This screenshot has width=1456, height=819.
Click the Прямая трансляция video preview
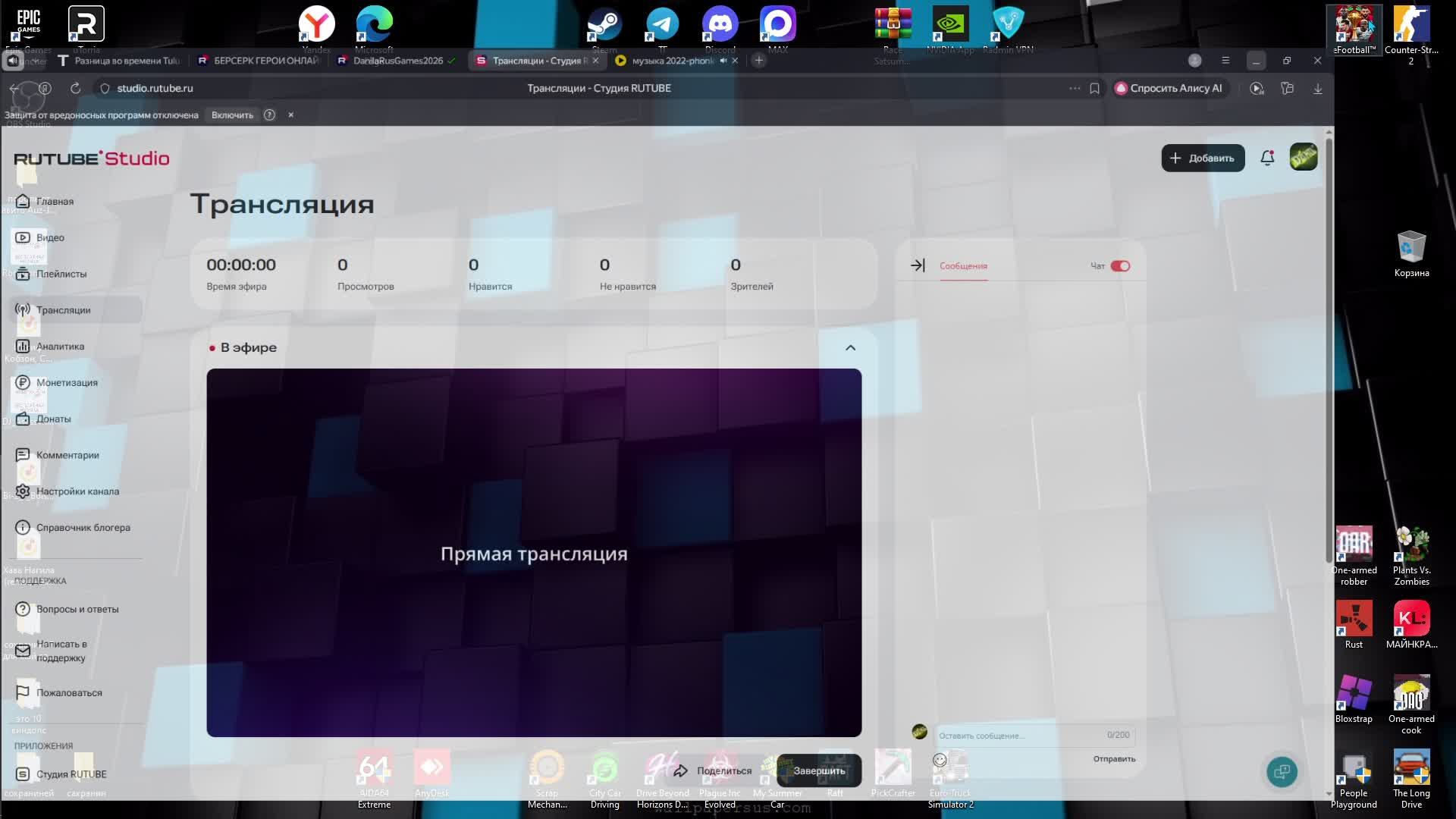tap(534, 553)
